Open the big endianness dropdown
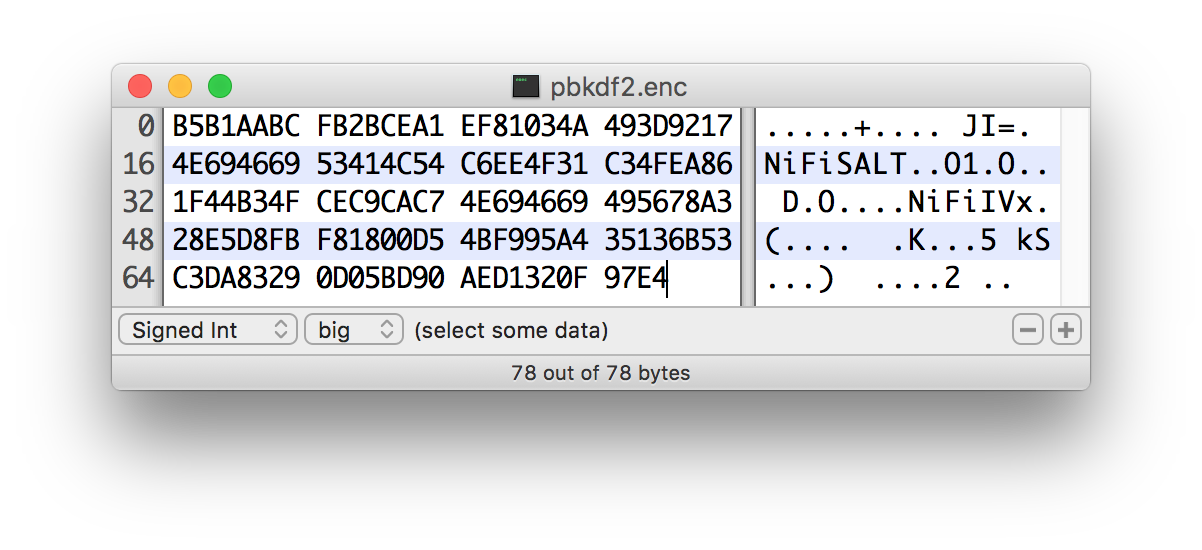Image resolution: width=1202 pixels, height=550 pixels. pos(353,330)
